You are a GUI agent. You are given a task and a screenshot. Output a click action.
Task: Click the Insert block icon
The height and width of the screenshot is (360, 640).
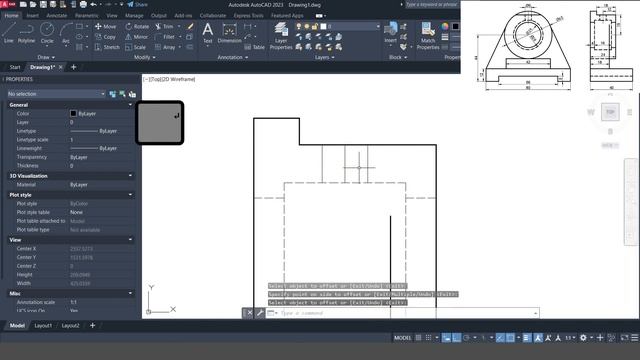coord(391,33)
